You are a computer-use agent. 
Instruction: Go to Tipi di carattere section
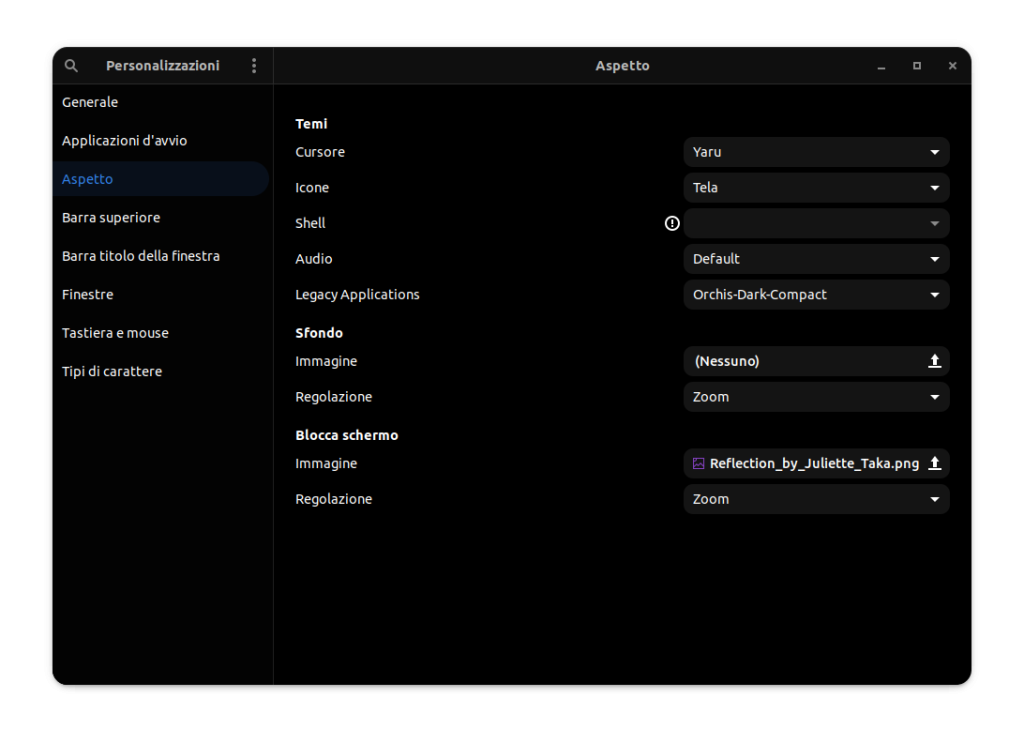click(112, 371)
